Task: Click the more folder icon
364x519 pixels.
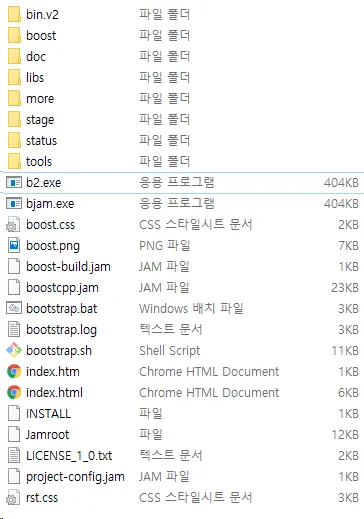Action: 14,99
